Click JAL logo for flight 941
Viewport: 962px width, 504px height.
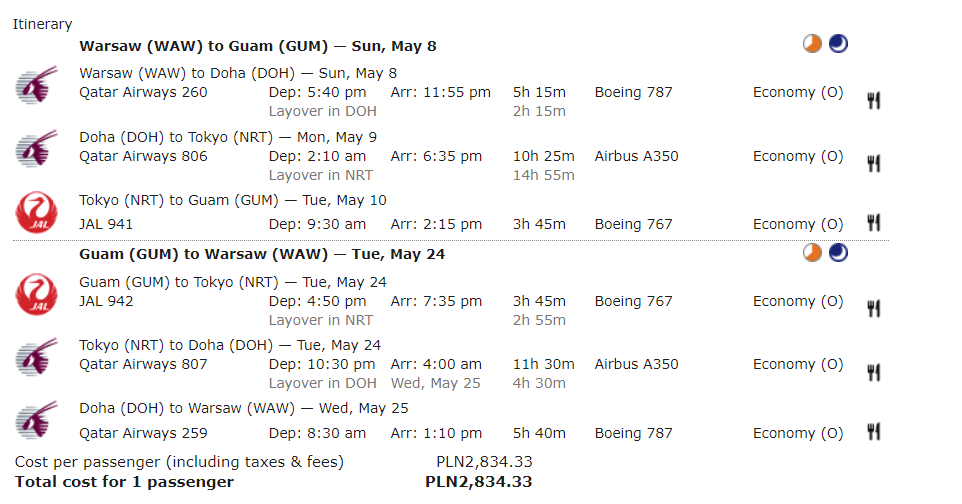tap(37, 212)
